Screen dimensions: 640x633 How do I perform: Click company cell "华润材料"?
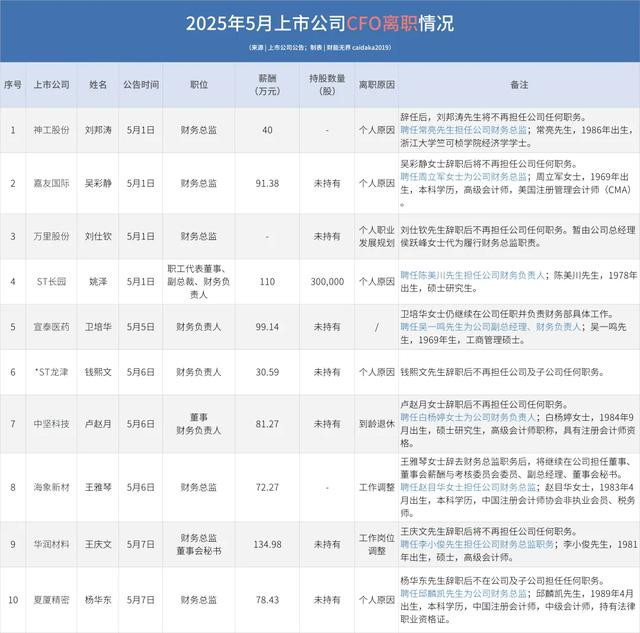pyautogui.click(x=51, y=544)
